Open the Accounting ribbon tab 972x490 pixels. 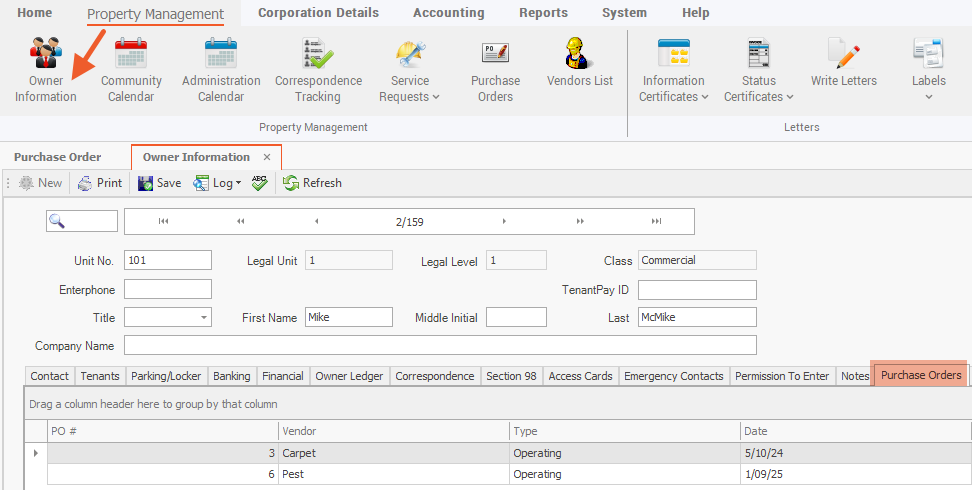[x=449, y=12]
